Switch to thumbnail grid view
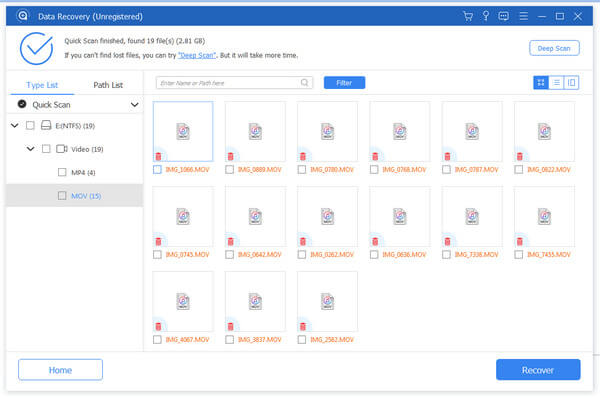The width and height of the screenshot is (600, 398). click(x=541, y=83)
